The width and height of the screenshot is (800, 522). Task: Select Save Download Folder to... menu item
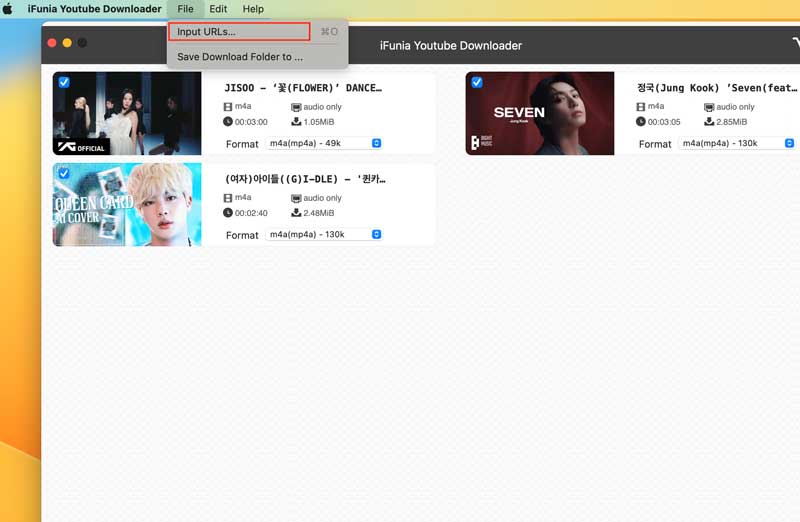pyautogui.click(x=239, y=57)
